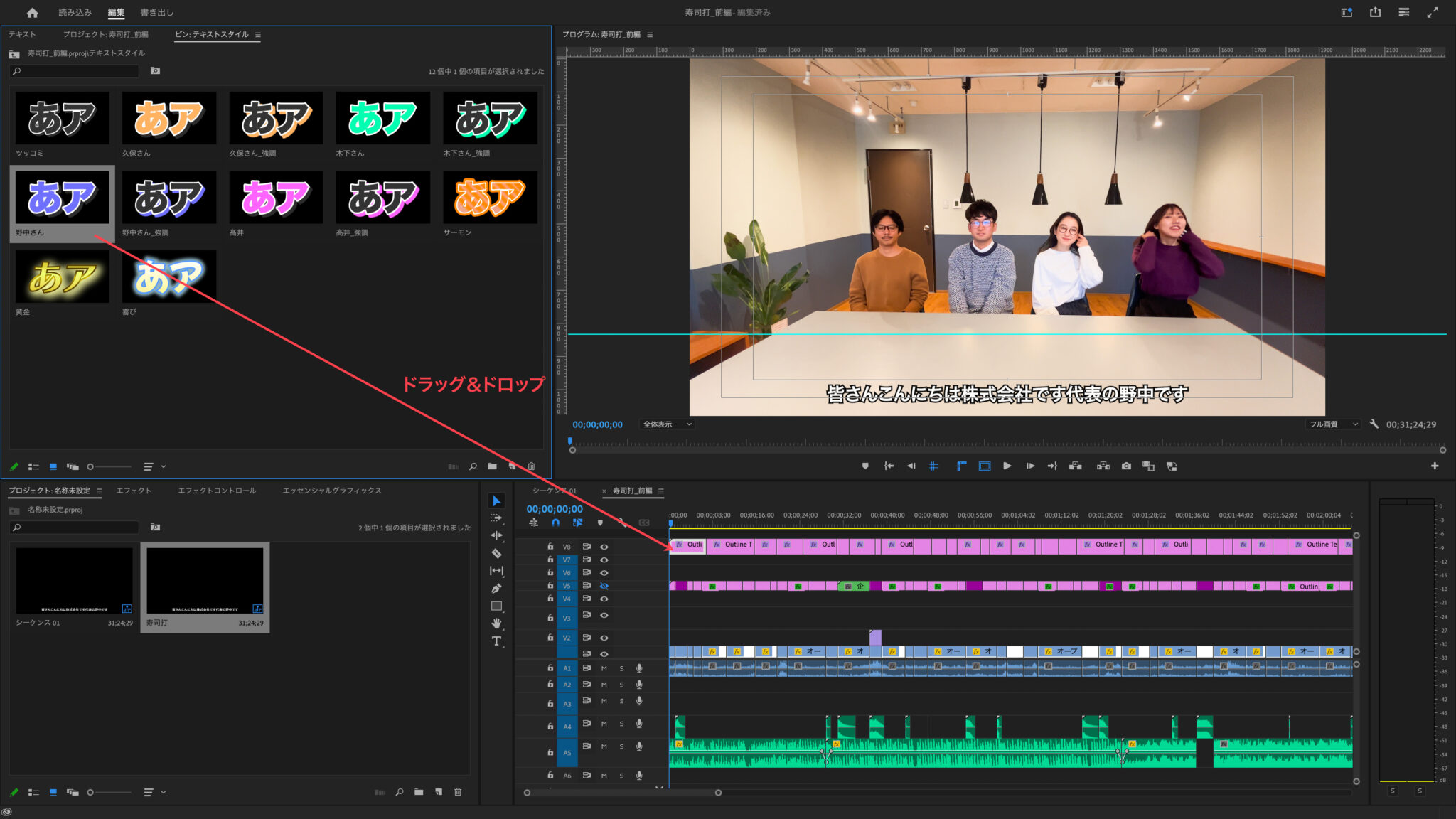Screen dimensions: 1456x819
Task: Click the New Bin button in the bin panel
Action: pyautogui.click(x=493, y=466)
